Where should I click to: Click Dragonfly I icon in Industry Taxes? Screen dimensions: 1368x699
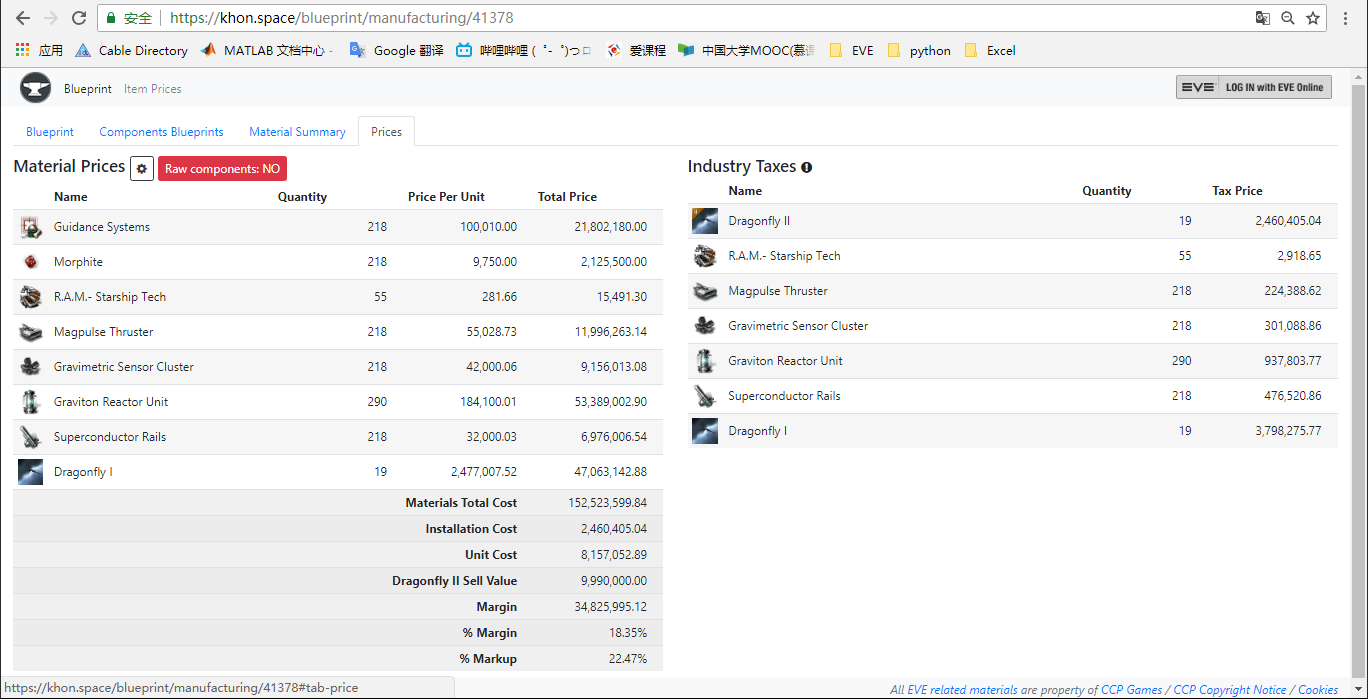705,431
